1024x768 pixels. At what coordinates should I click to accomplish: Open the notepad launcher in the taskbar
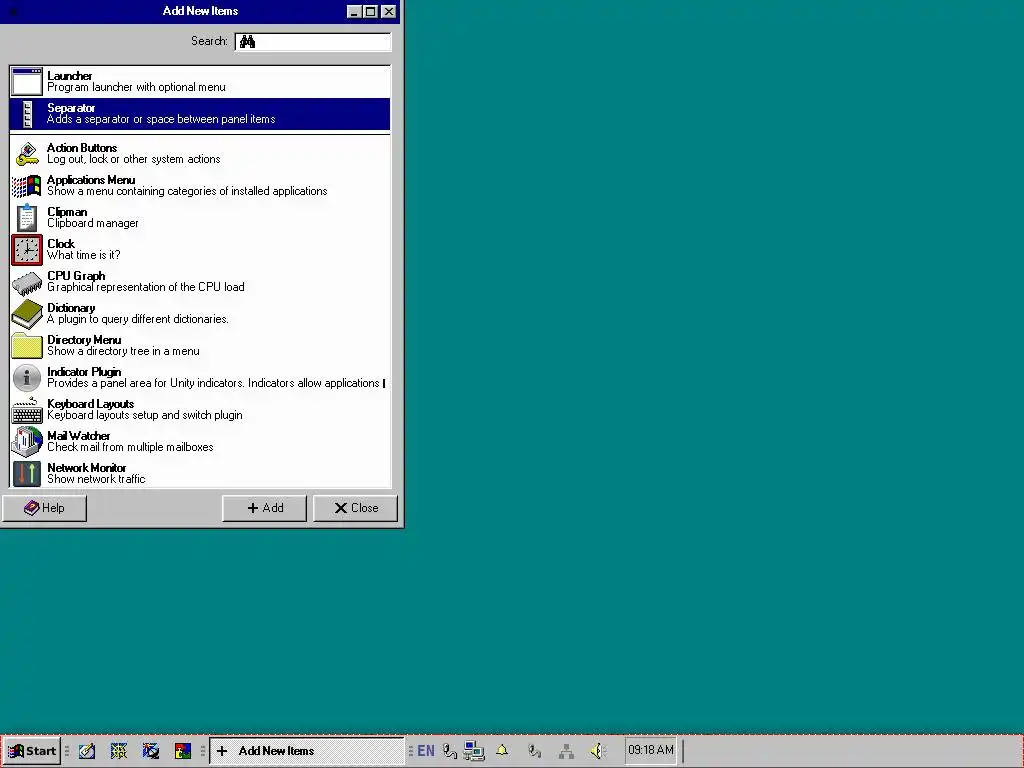point(87,751)
